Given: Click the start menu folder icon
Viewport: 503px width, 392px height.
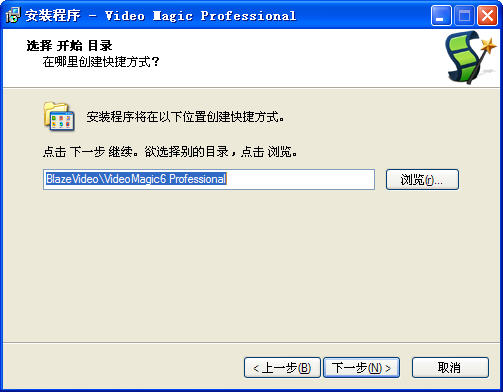Looking at the screenshot, I should [x=59, y=116].
